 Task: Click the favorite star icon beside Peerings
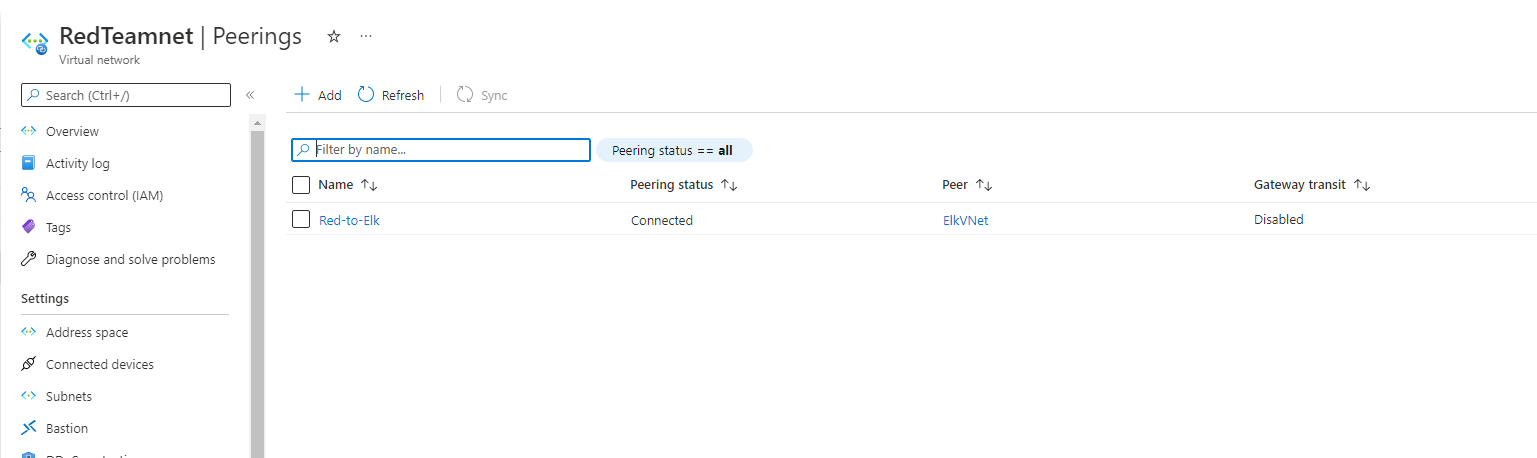tap(334, 37)
